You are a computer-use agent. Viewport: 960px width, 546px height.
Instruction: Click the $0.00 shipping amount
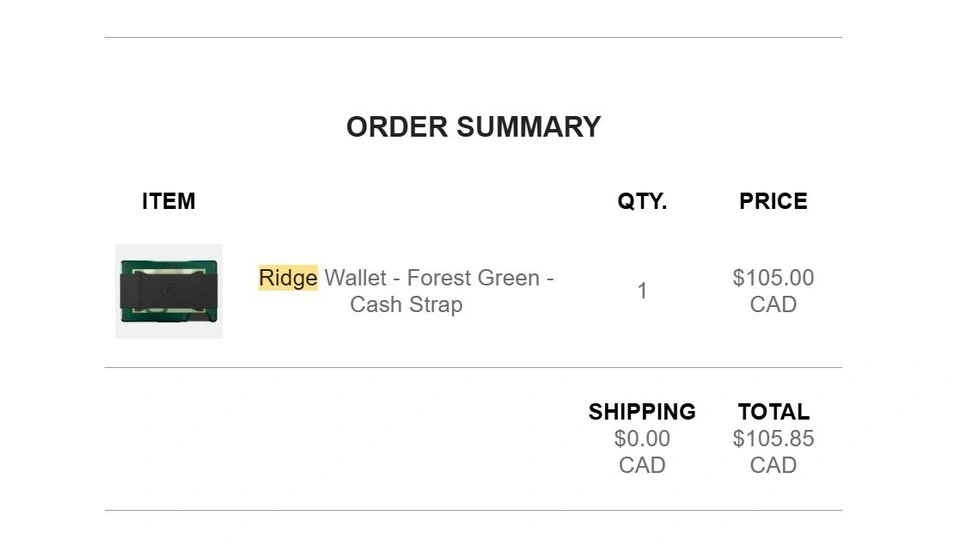coord(642,439)
